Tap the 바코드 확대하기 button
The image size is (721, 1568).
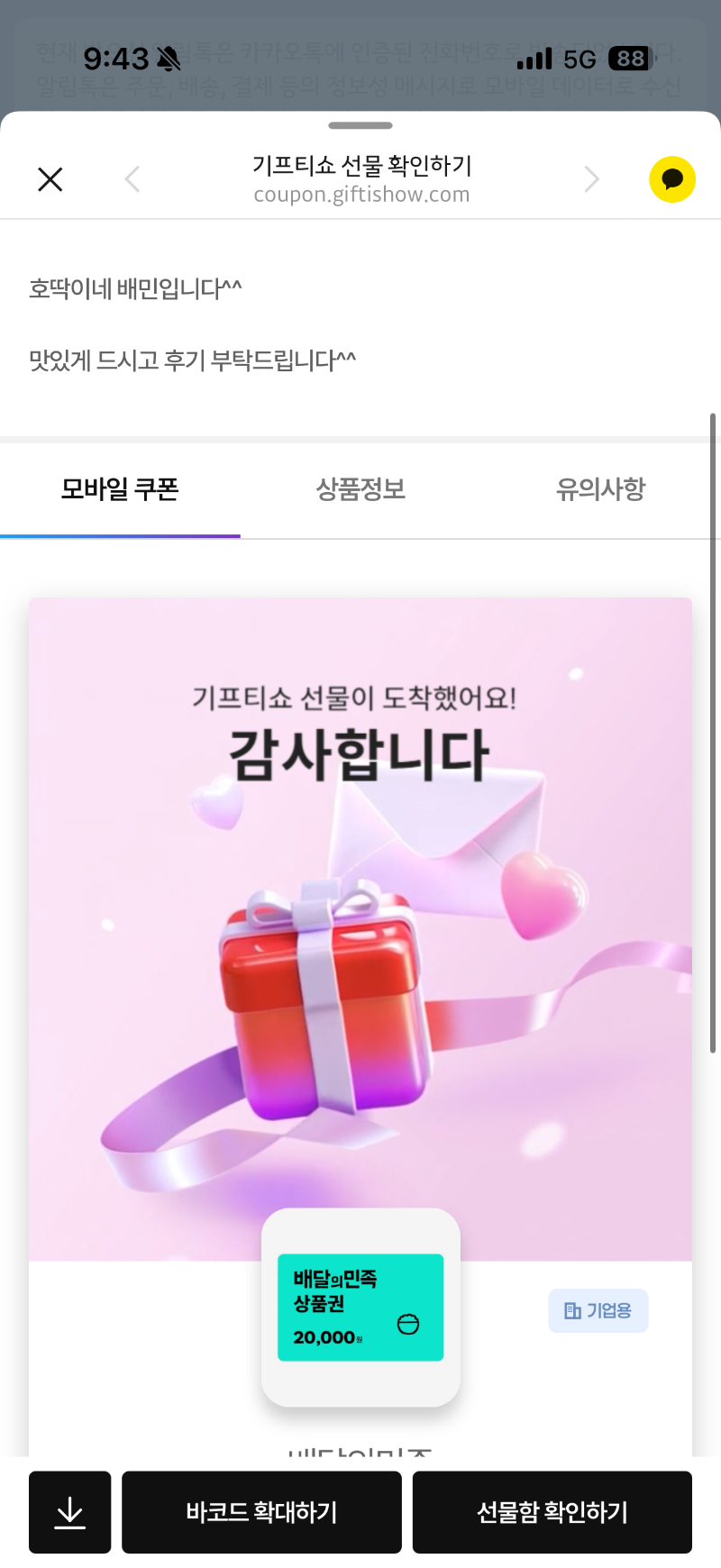(261, 1512)
